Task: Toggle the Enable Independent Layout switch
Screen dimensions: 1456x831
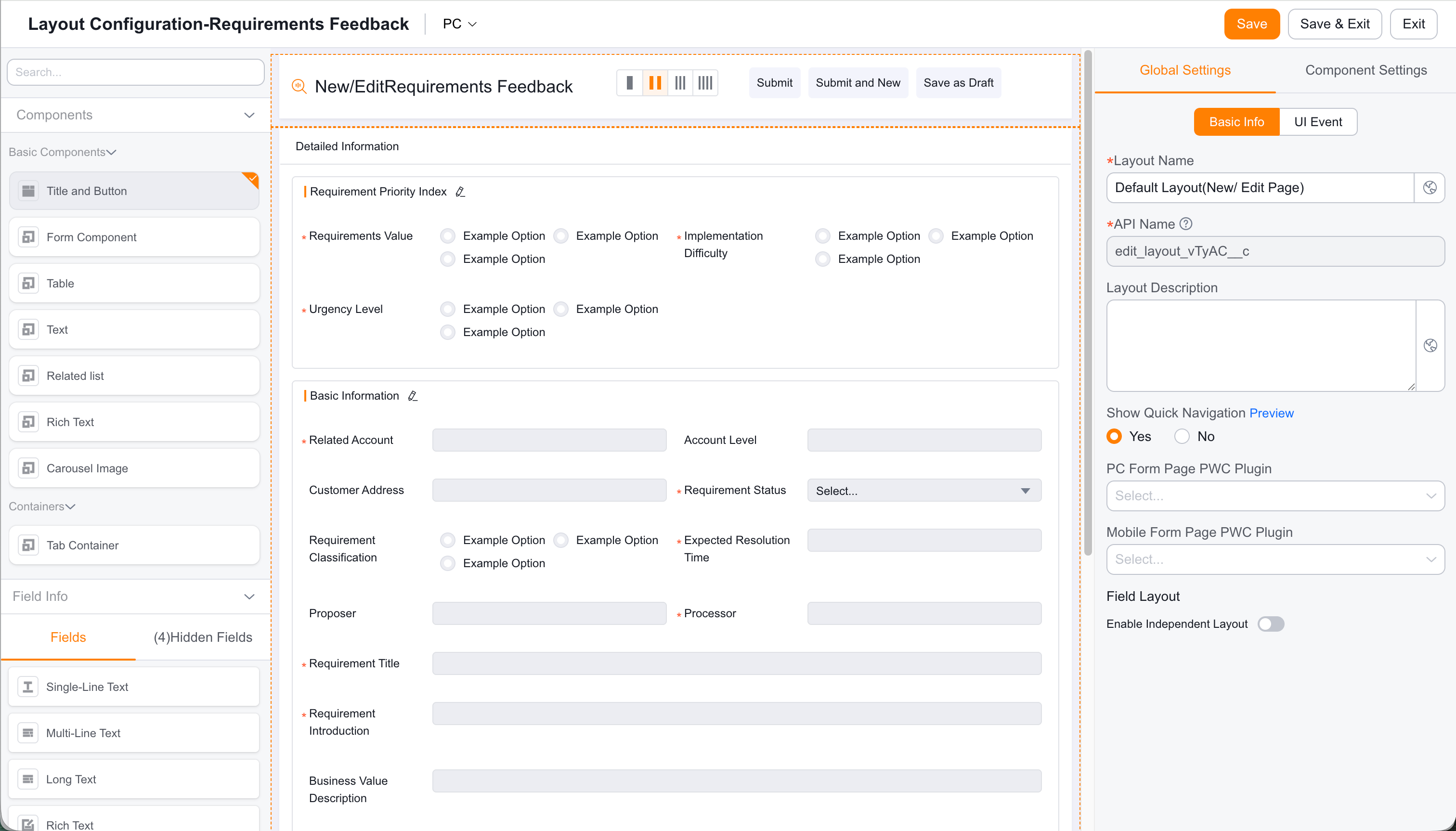Action: pos(1271,624)
